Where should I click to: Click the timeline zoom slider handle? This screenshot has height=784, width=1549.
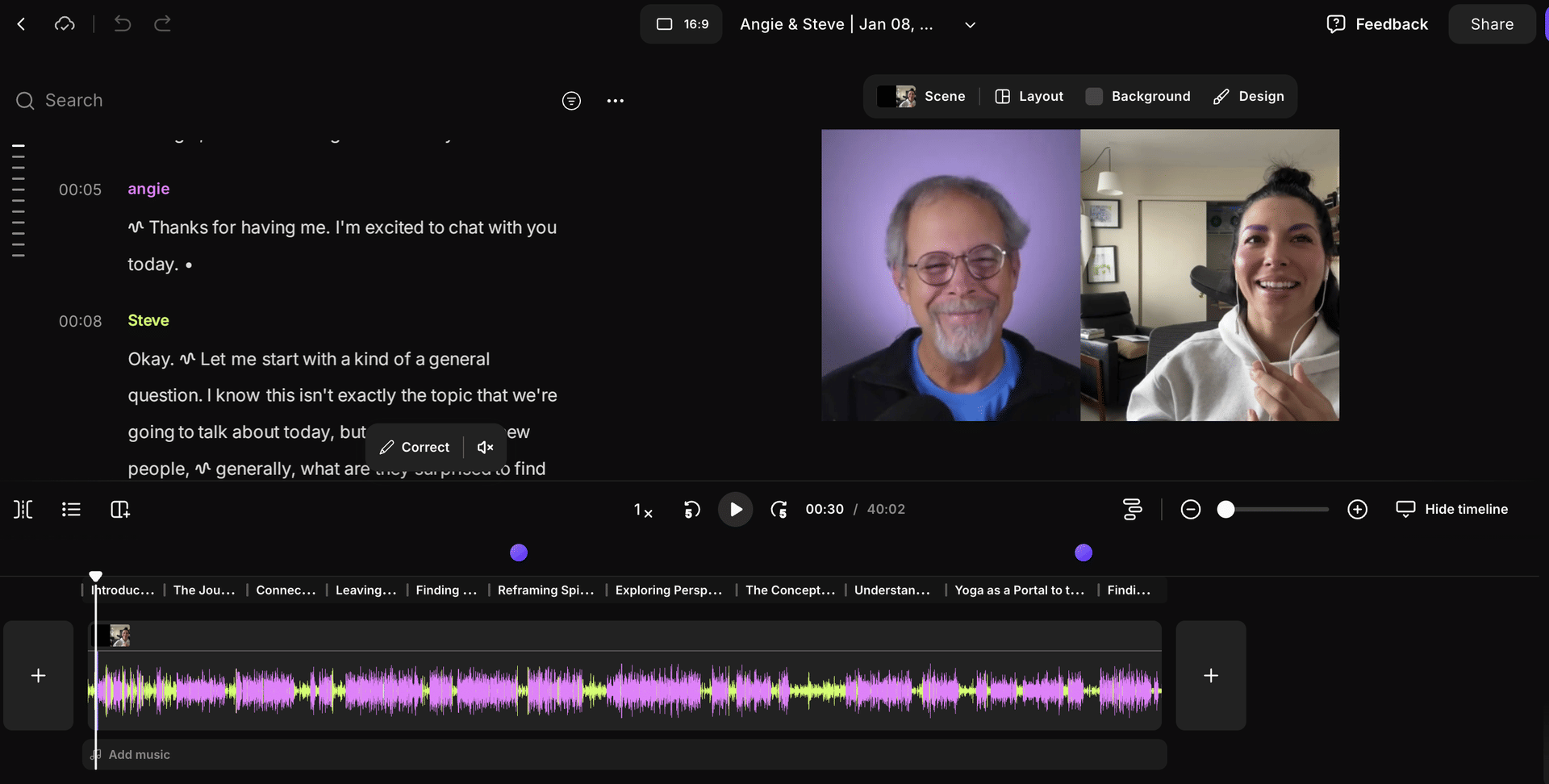point(1225,509)
